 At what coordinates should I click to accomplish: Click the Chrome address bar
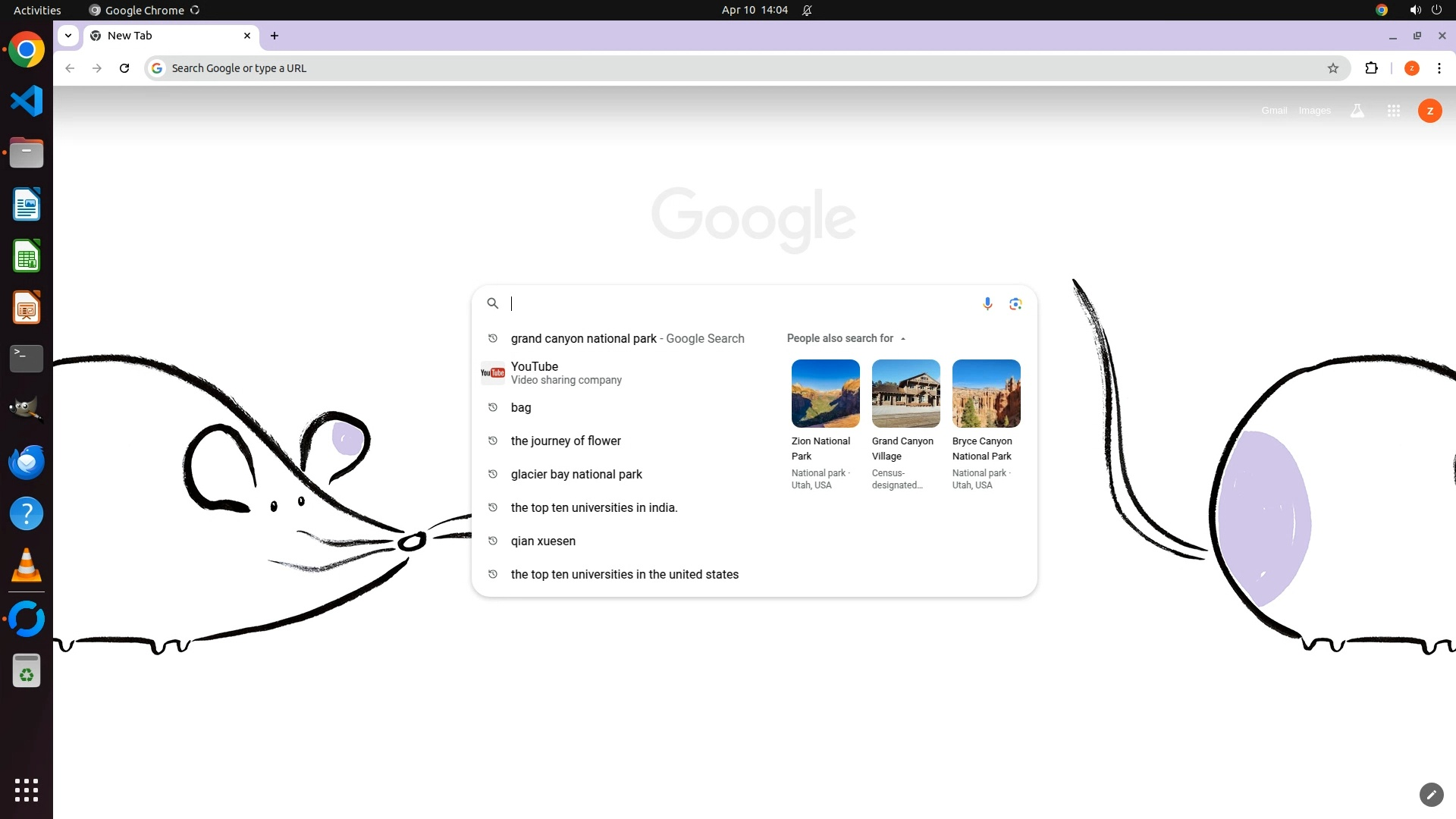pos(682,68)
